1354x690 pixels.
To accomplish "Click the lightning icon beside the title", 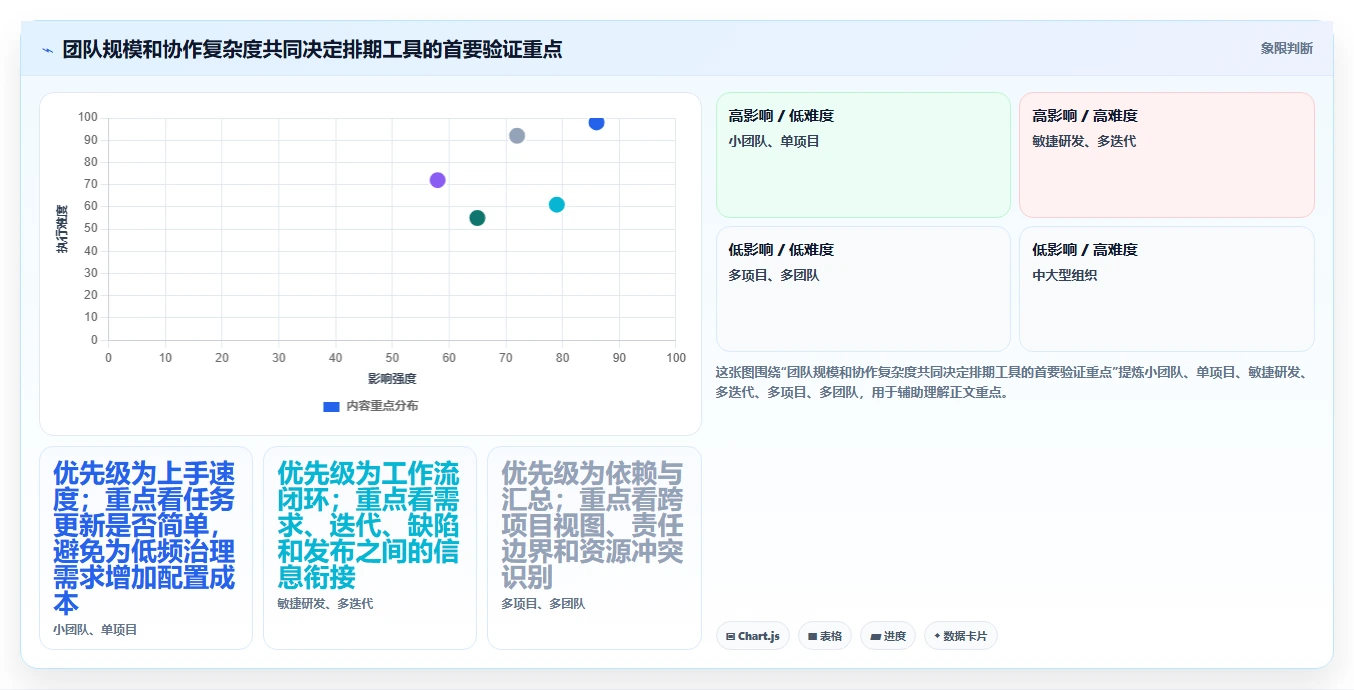I will click(47, 50).
